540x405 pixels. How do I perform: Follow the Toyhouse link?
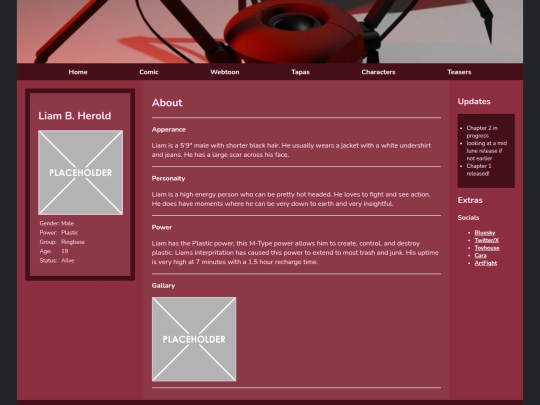(487, 248)
